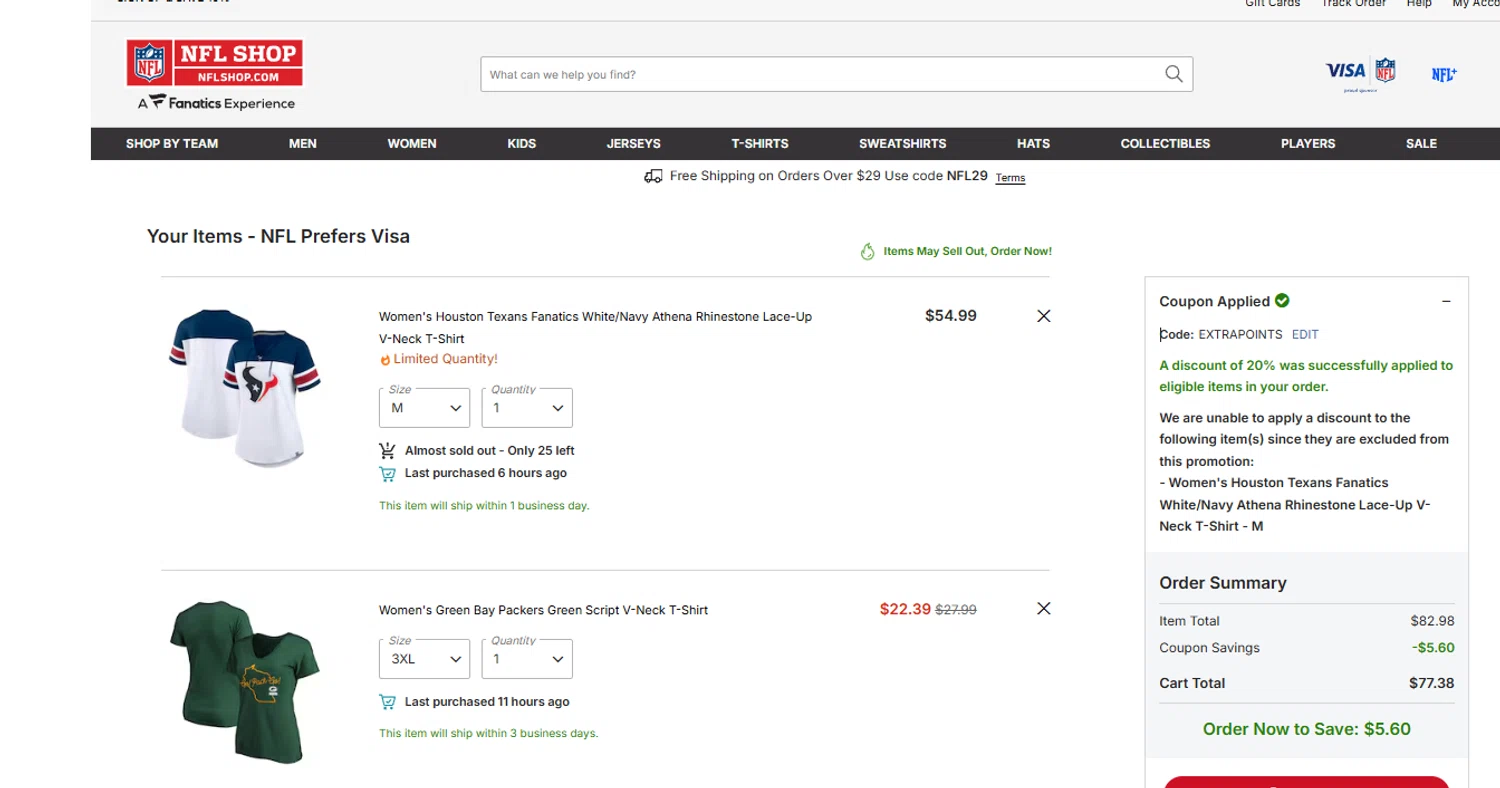Screen dimensions: 1500x788
Task: Open the Jerseys menu
Action: 634,144
